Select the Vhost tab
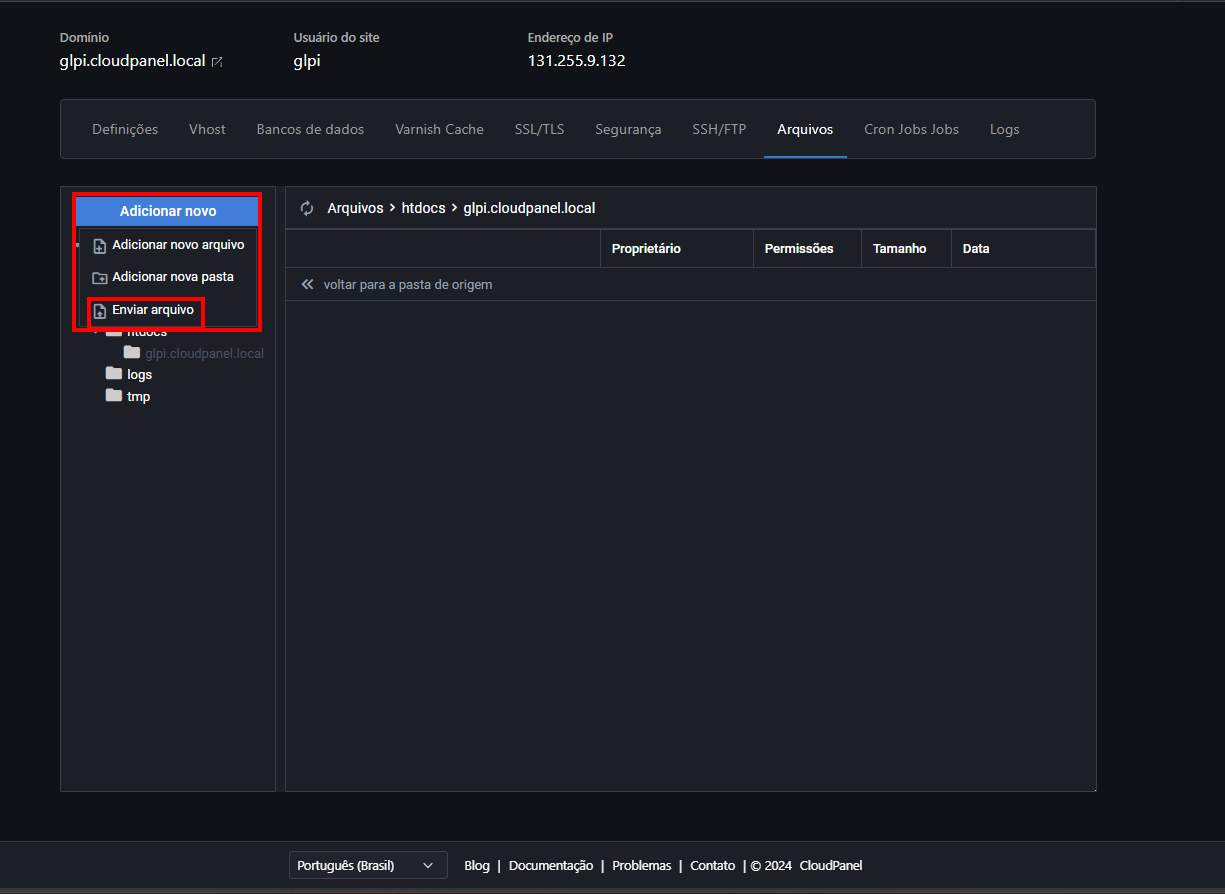1225x894 pixels. pyautogui.click(x=207, y=129)
